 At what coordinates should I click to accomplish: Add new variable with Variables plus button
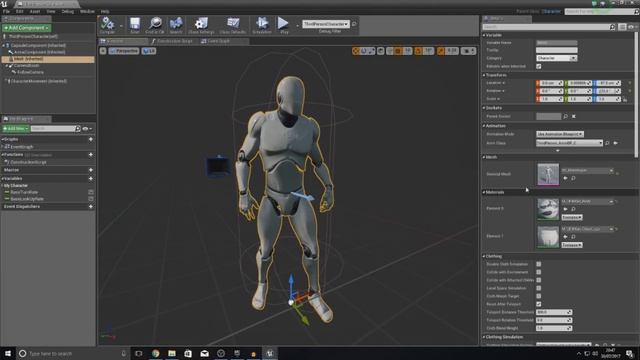click(91, 178)
